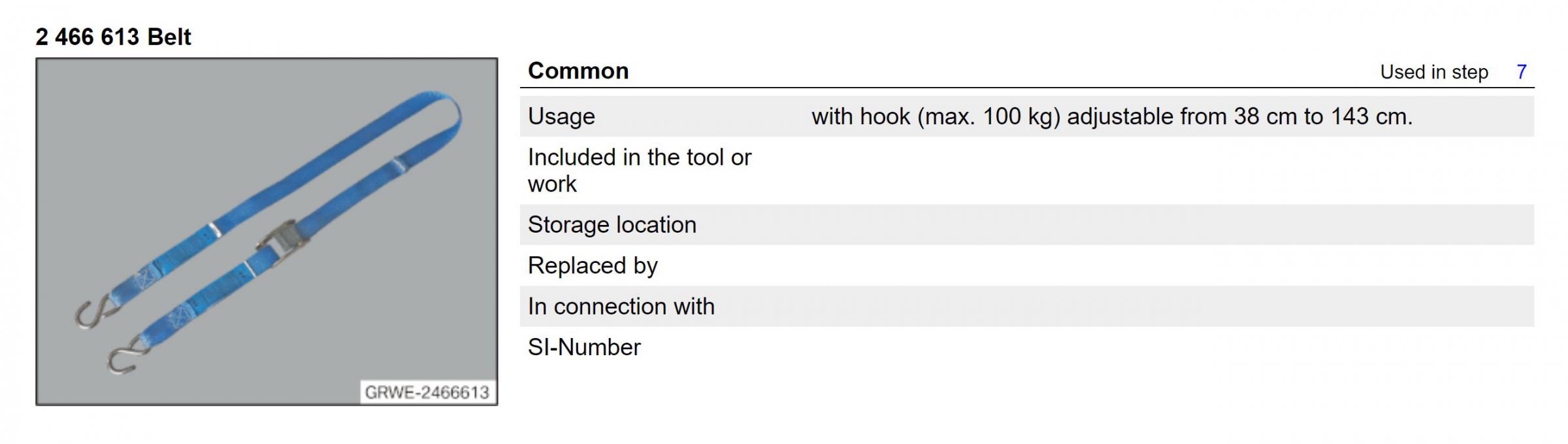Click the usage text about max. 100 kg
The width and height of the screenshot is (1568, 444).
(x=1111, y=116)
